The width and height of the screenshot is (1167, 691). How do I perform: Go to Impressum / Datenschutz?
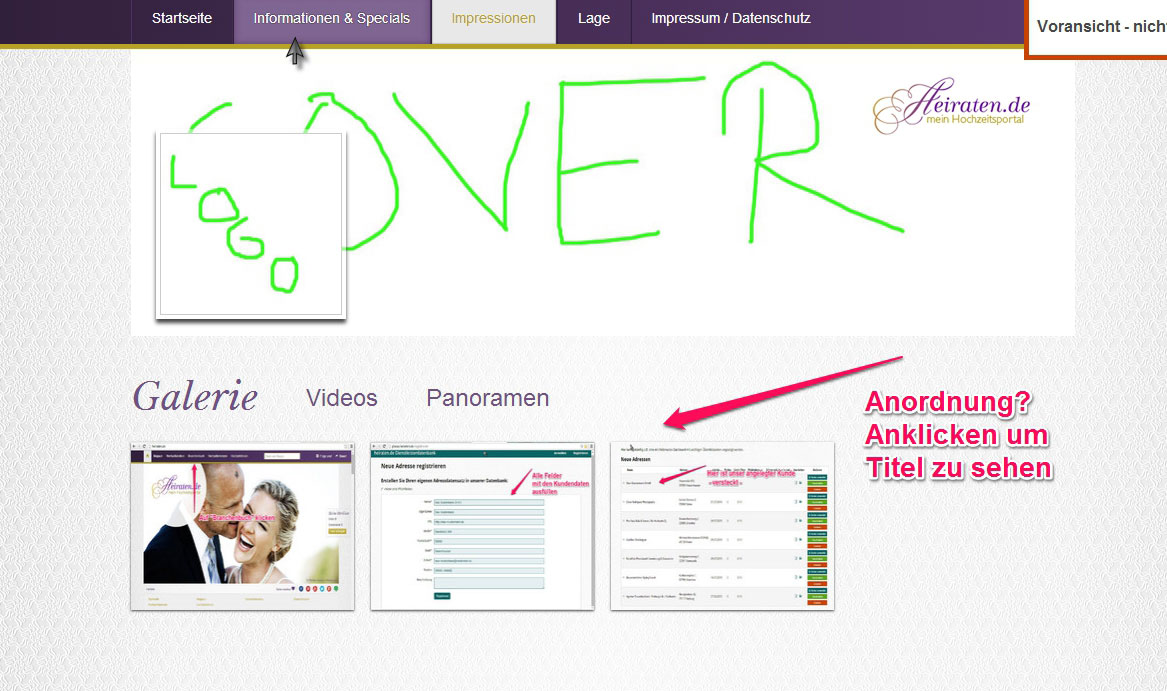pos(730,19)
